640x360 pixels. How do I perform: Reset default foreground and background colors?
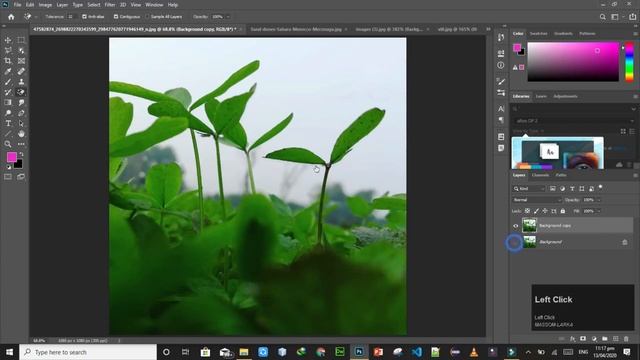tap(9, 167)
